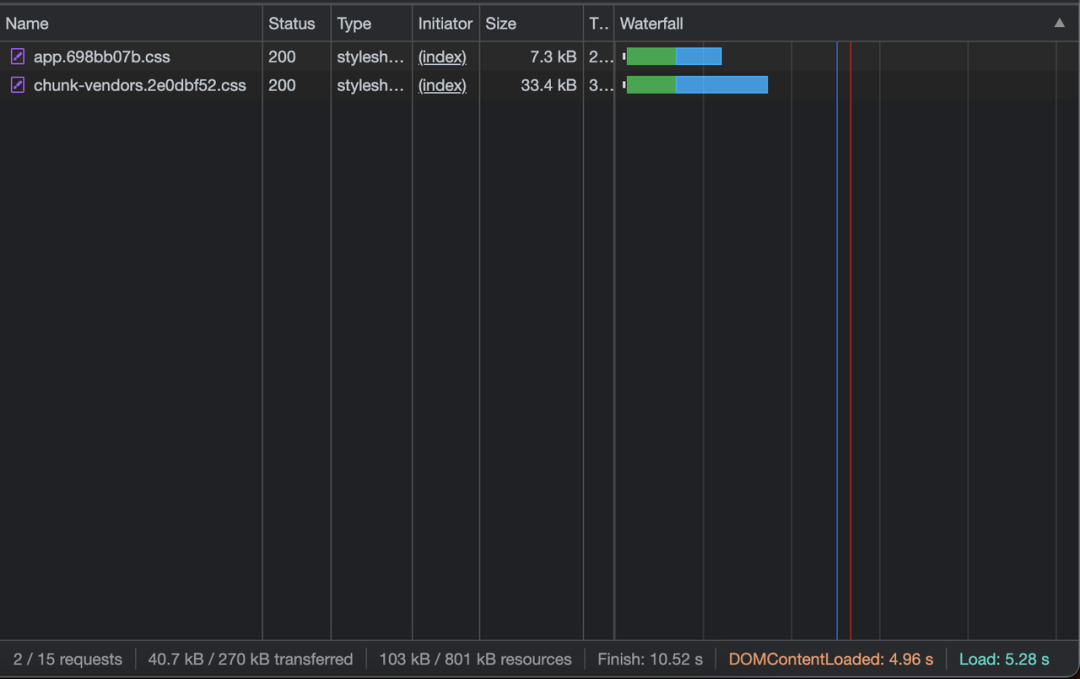Click the stylesheet icon beside app.698bb07b.css
Image resolution: width=1080 pixels, height=679 pixels.
click(18, 56)
